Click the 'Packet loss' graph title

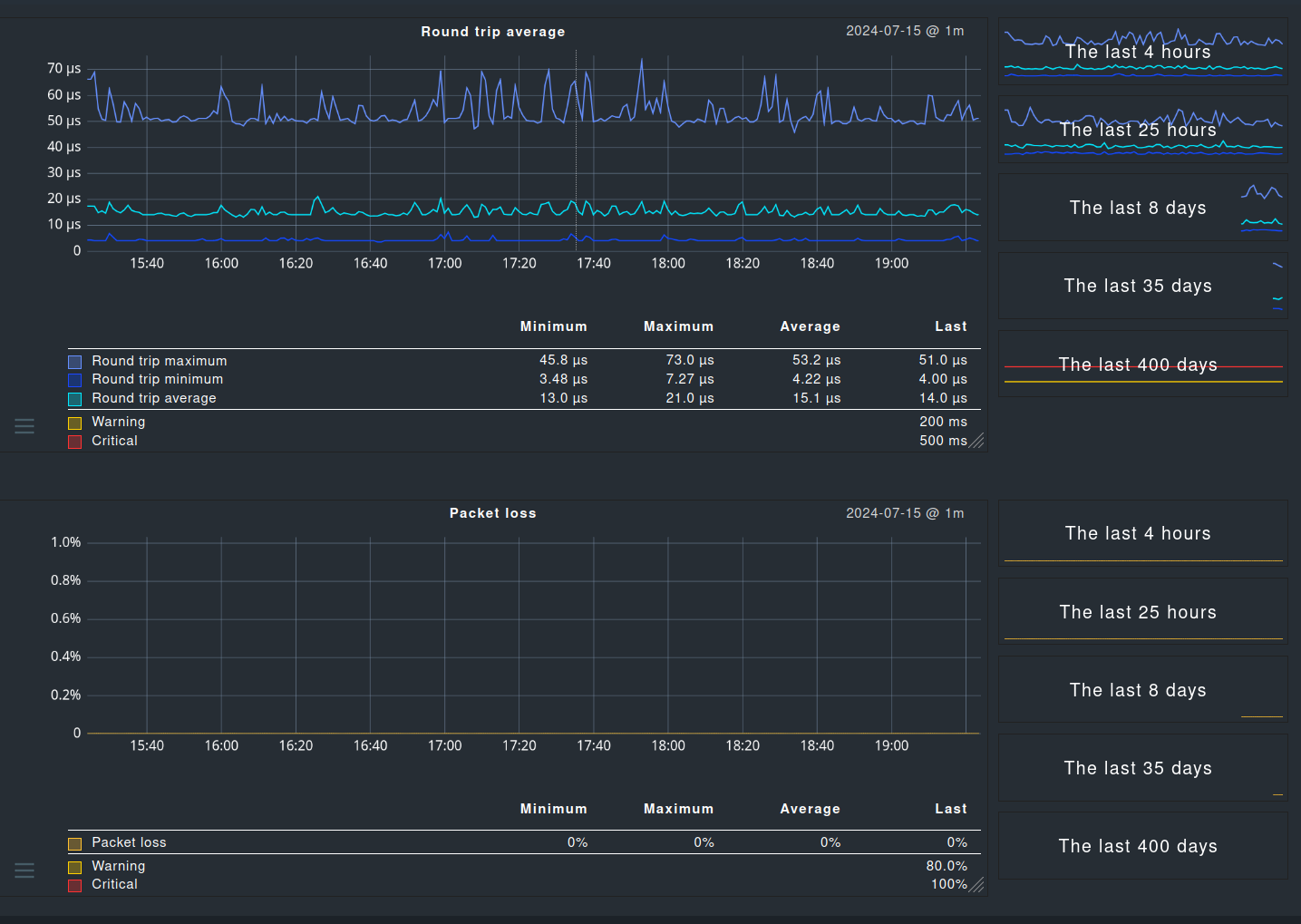tap(492, 513)
